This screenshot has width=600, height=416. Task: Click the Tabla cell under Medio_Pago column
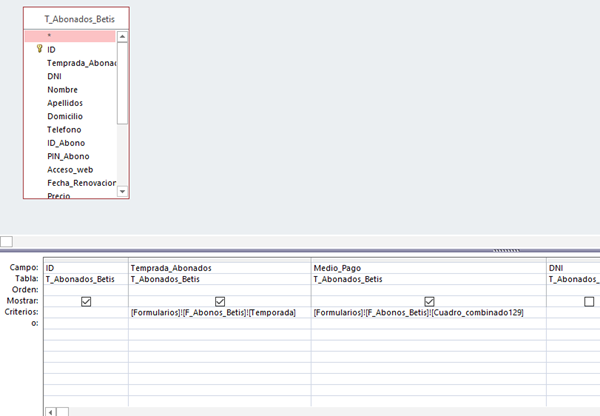point(429,279)
